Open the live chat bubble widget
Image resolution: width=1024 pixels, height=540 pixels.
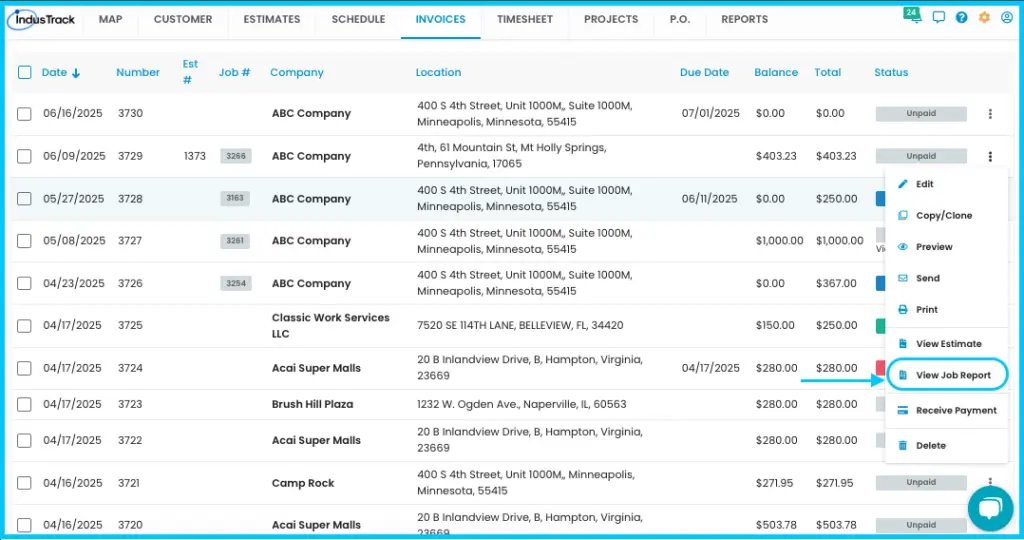[991, 508]
